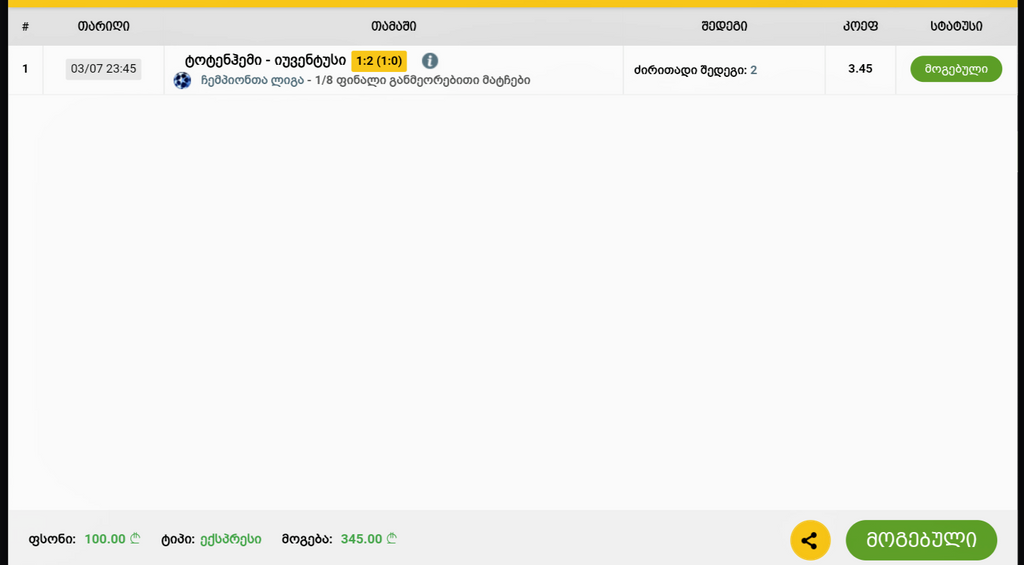
Task: Click the coefficient value 3.45
Action: click(x=860, y=69)
